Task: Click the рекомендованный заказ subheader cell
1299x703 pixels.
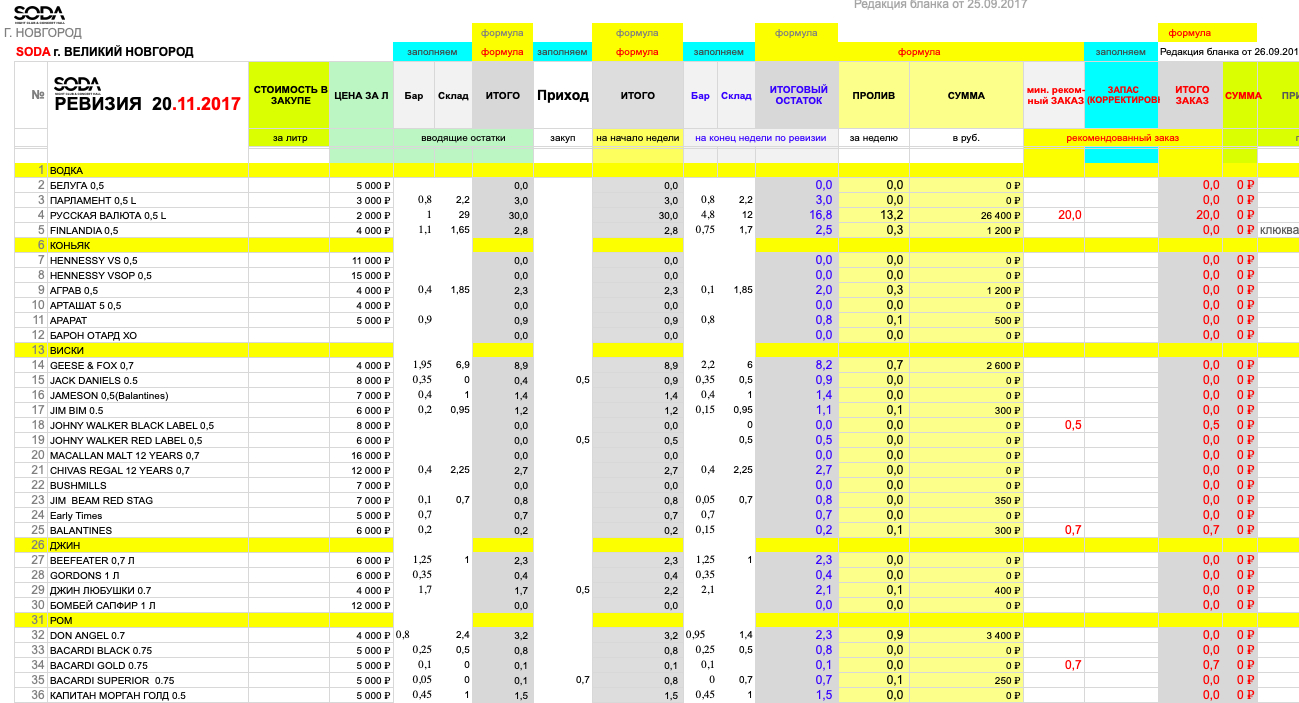Action: [x=1121, y=138]
